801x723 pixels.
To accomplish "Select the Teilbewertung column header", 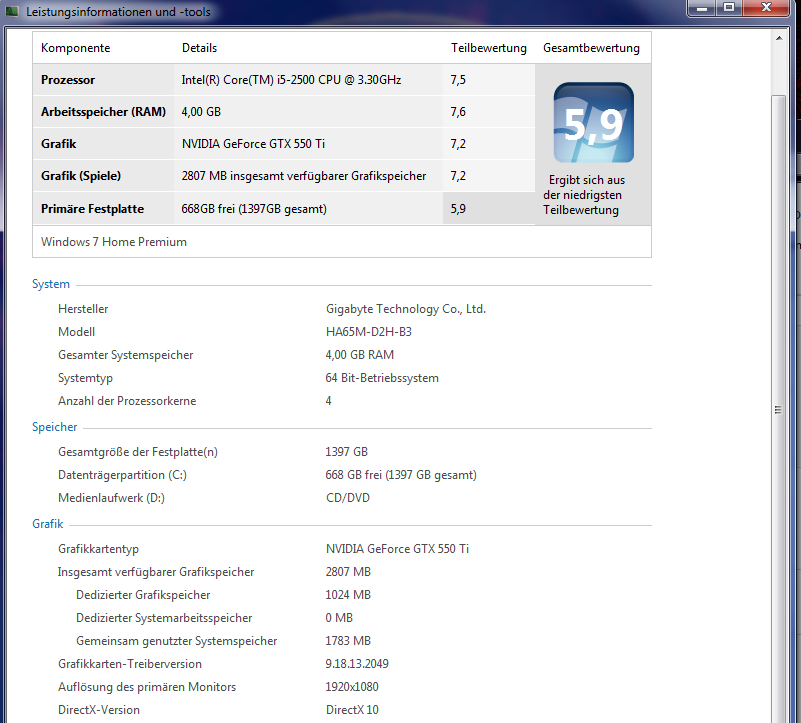I will pos(488,48).
